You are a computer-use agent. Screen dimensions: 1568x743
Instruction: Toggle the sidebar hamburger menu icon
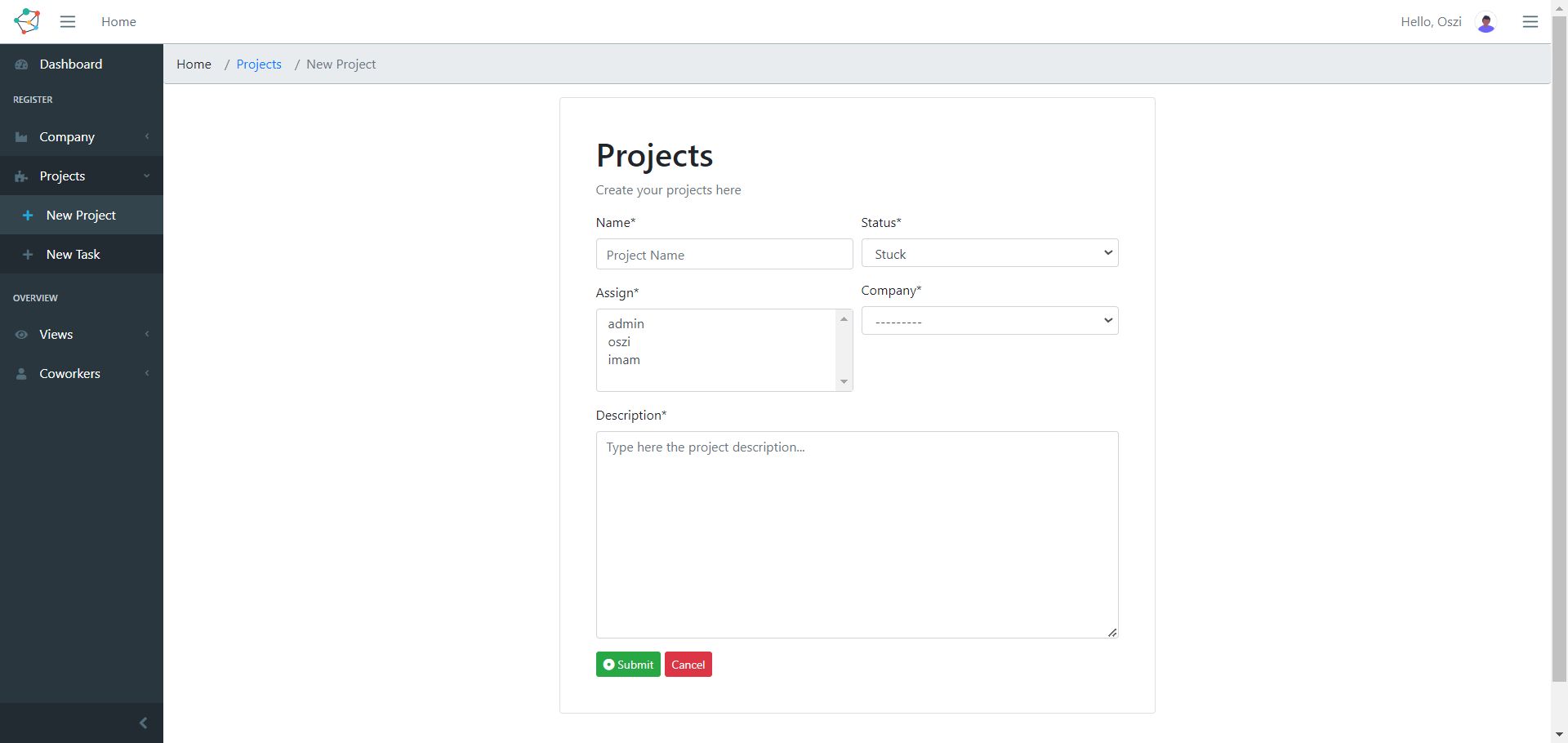click(68, 22)
